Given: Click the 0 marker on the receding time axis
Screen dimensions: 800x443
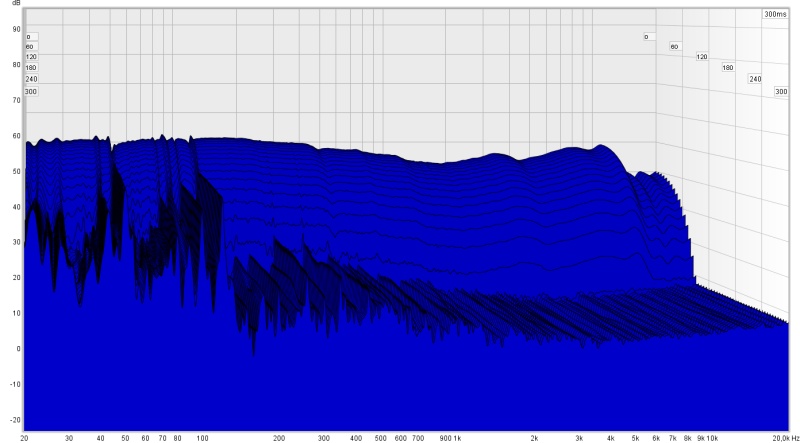Looking at the screenshot, I should tap(647, 37).
